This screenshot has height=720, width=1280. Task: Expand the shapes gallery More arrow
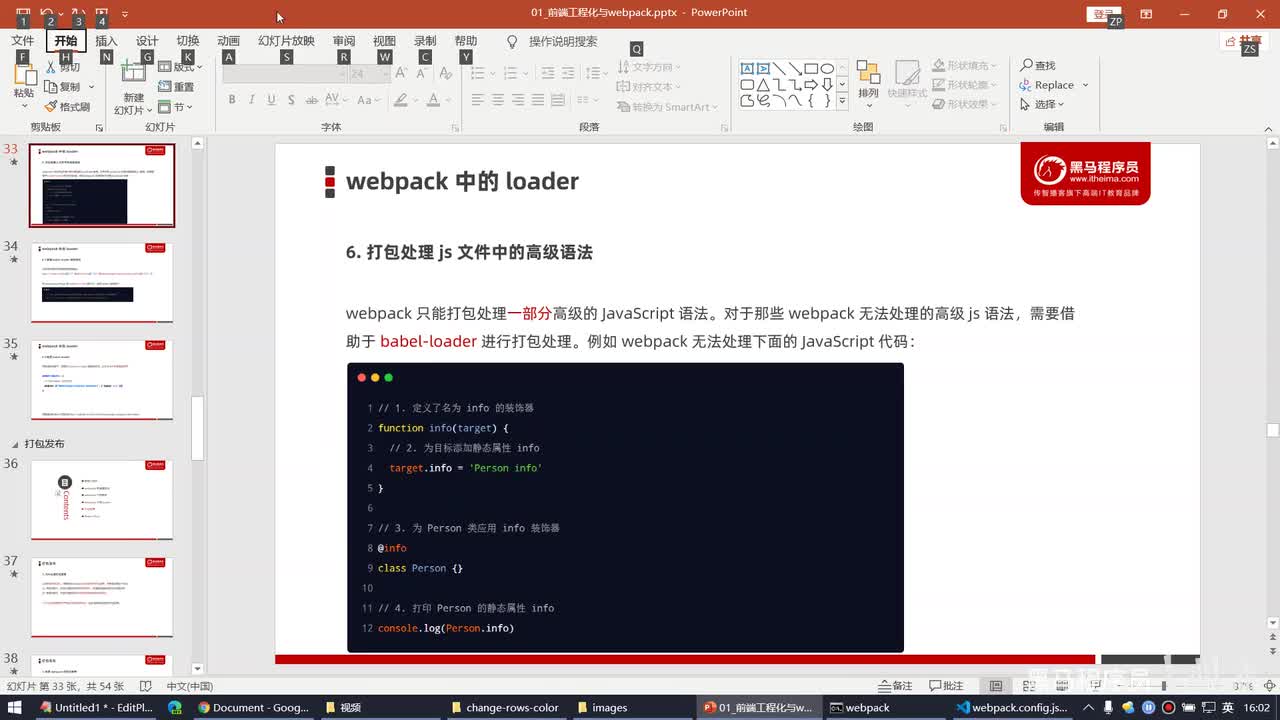click(x=842, y=101)
